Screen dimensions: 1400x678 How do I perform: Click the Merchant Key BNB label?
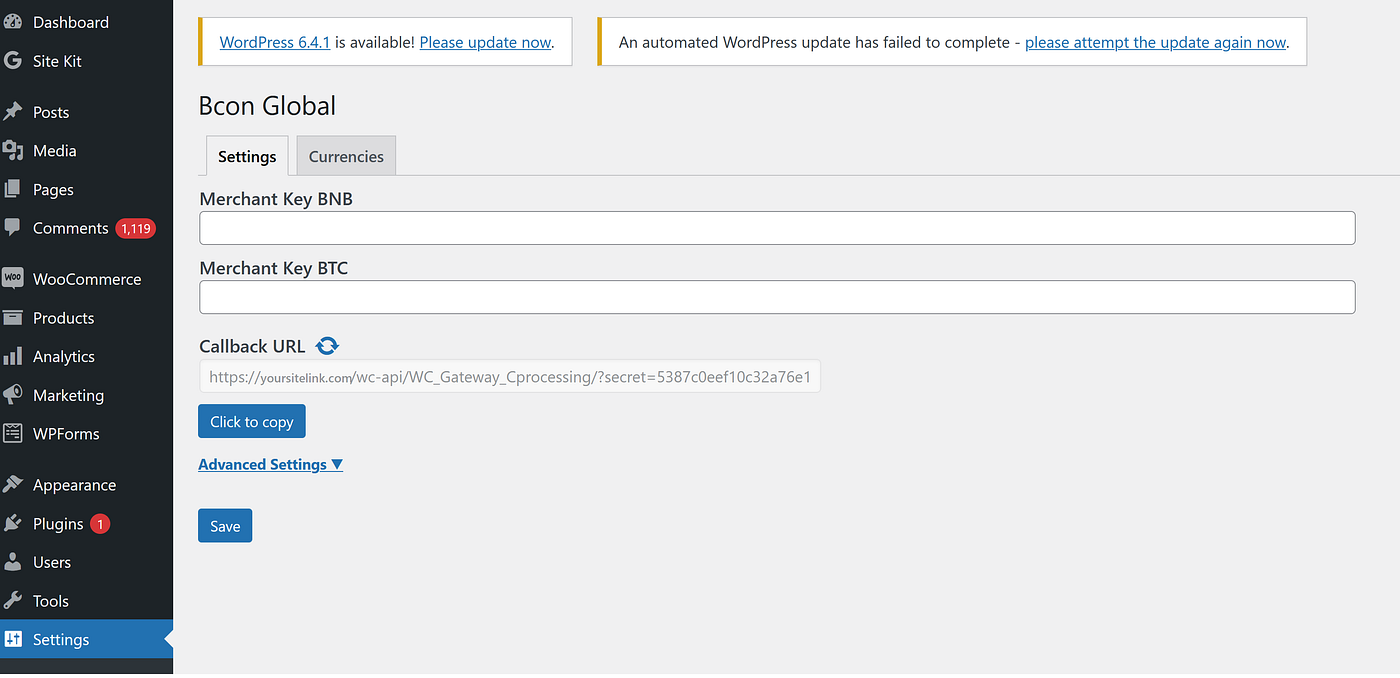click(x=276, y=199)
